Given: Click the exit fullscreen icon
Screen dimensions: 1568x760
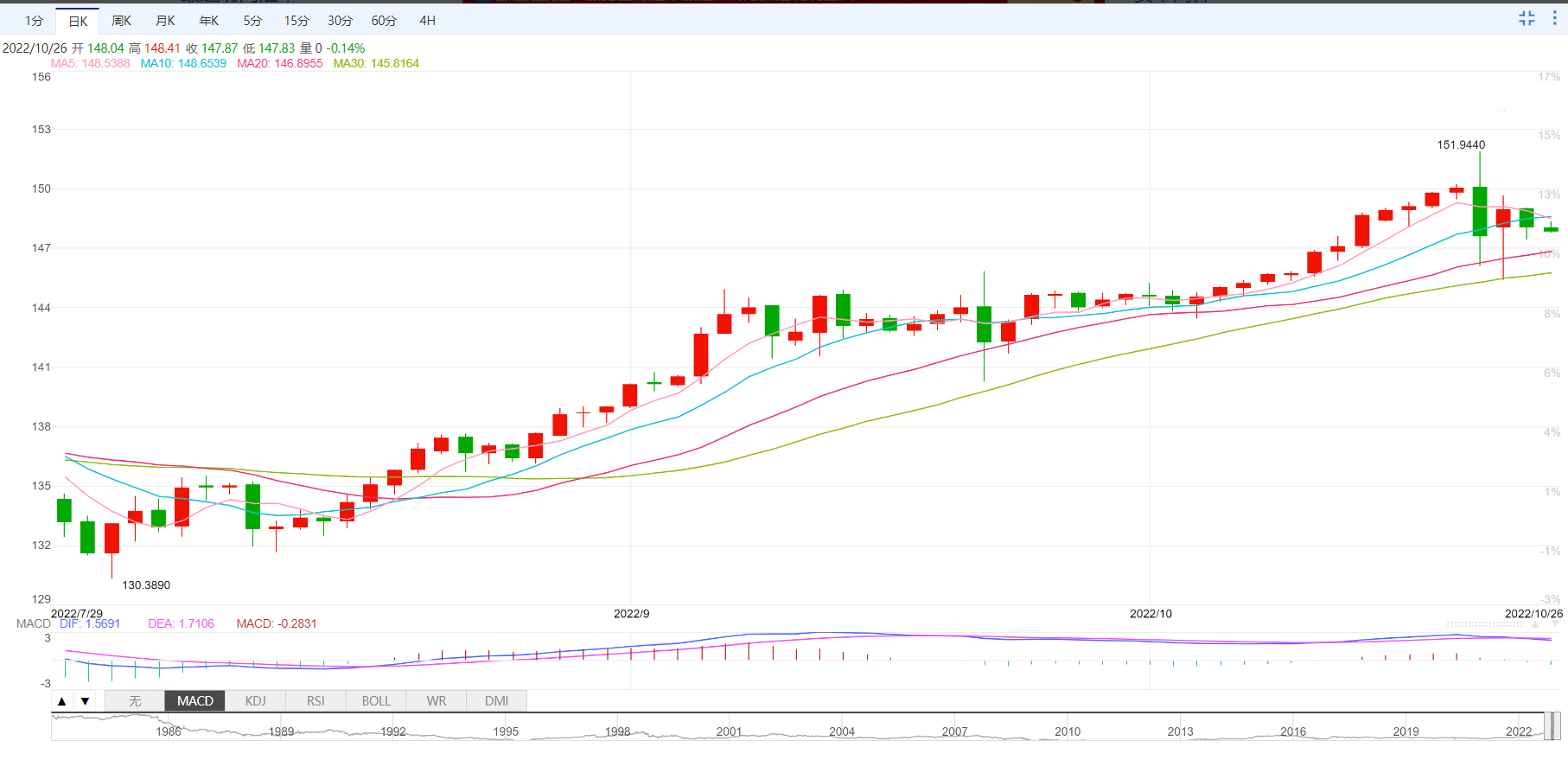Looking at the screenshot, I should click(1527, 18).
